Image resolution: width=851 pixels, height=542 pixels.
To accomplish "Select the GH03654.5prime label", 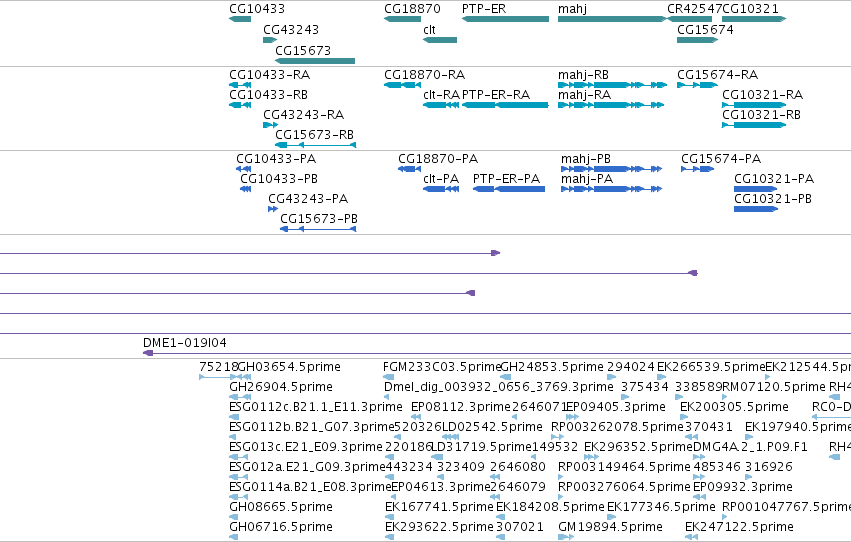I will point(289,367).
